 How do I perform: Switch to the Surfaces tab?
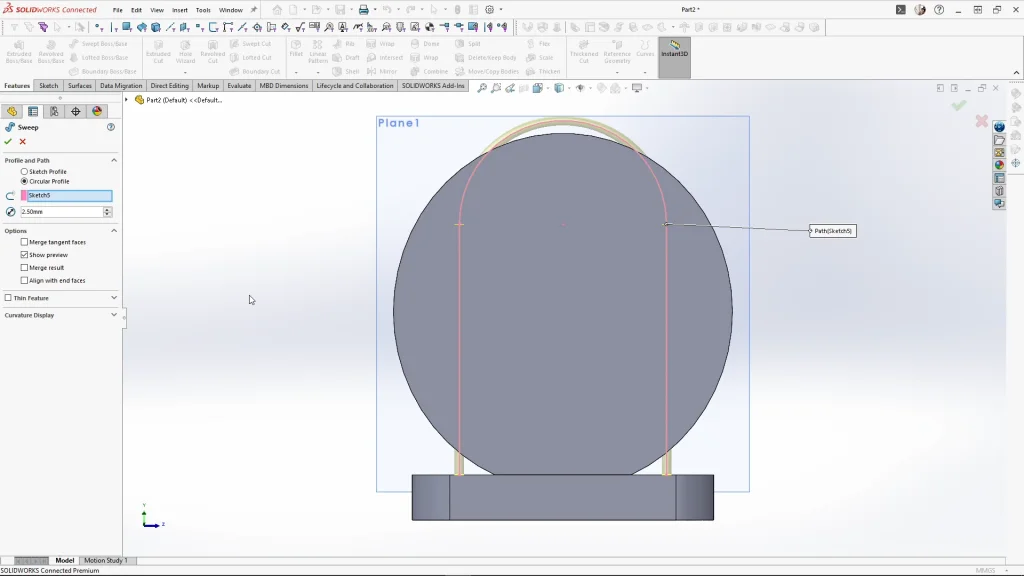[x=80, y=86]
